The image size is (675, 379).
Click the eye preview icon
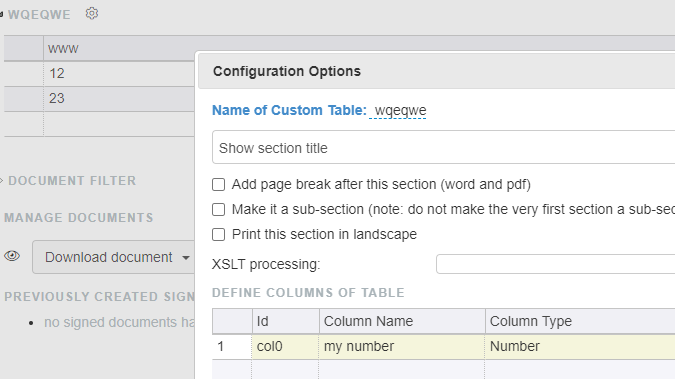coord(12,256)
